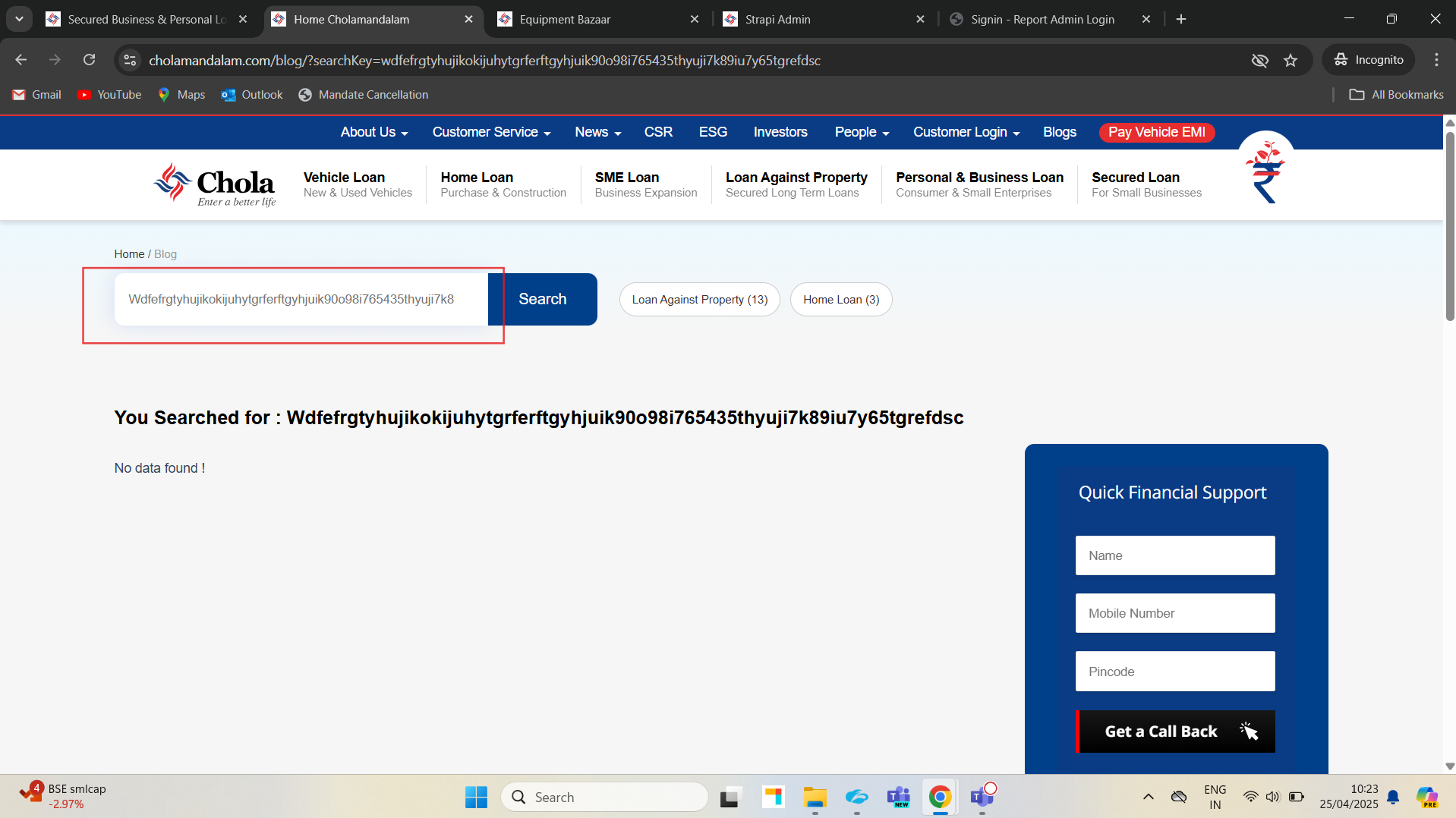Open SME Loan section

(x=646, y=184)
